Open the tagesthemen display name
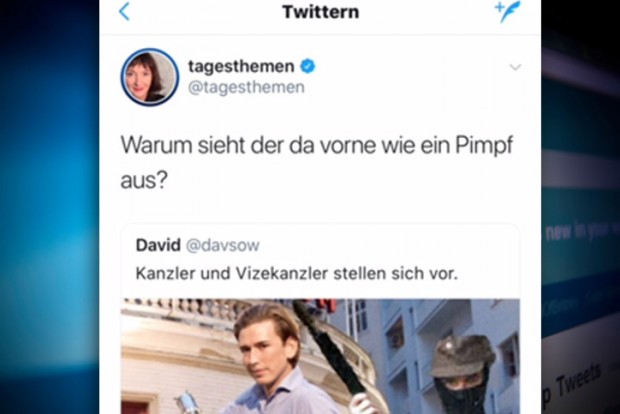This screenshot has height=414, width=620. tap(241, 66)
